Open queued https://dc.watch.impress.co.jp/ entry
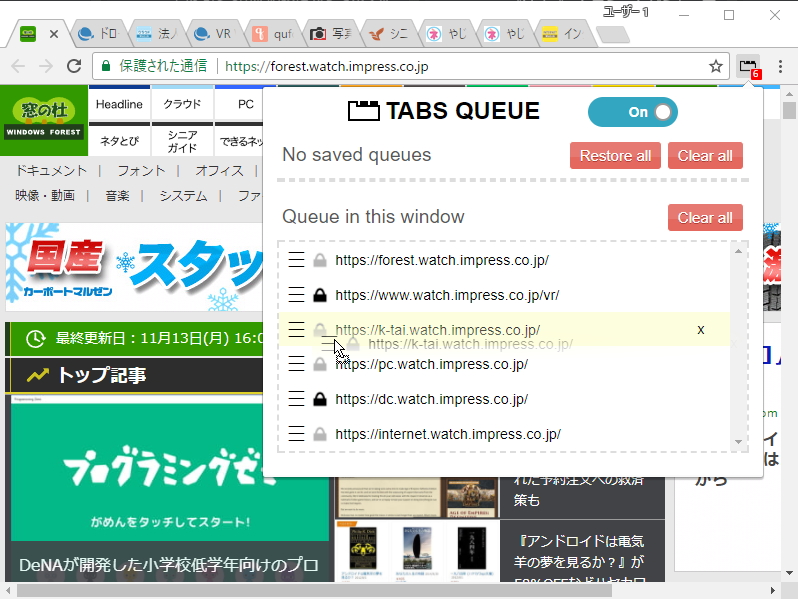Screen dimensions: 798x599 pos(431,400)
